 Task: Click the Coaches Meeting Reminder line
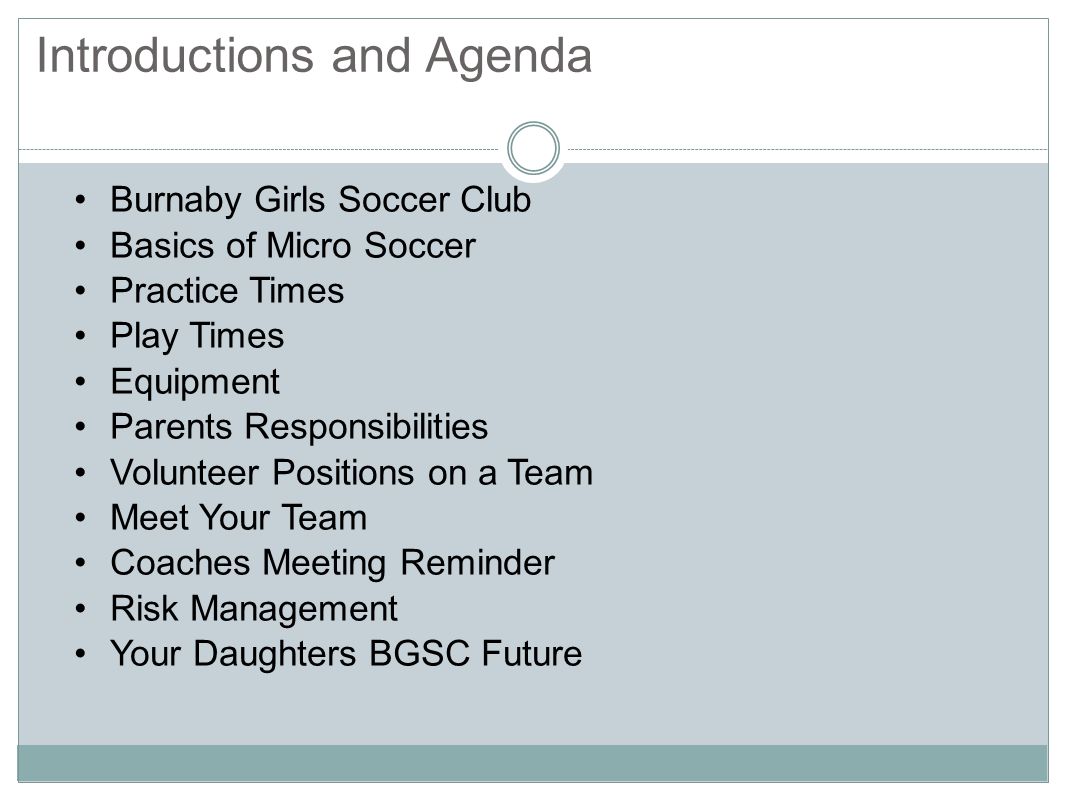332,563
